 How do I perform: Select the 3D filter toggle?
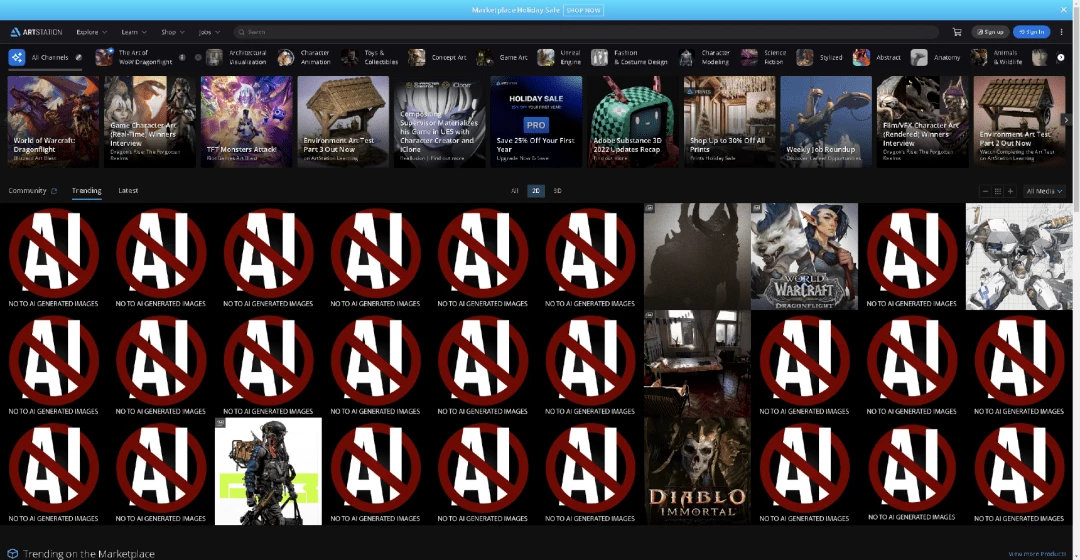[x=557, y=191]
